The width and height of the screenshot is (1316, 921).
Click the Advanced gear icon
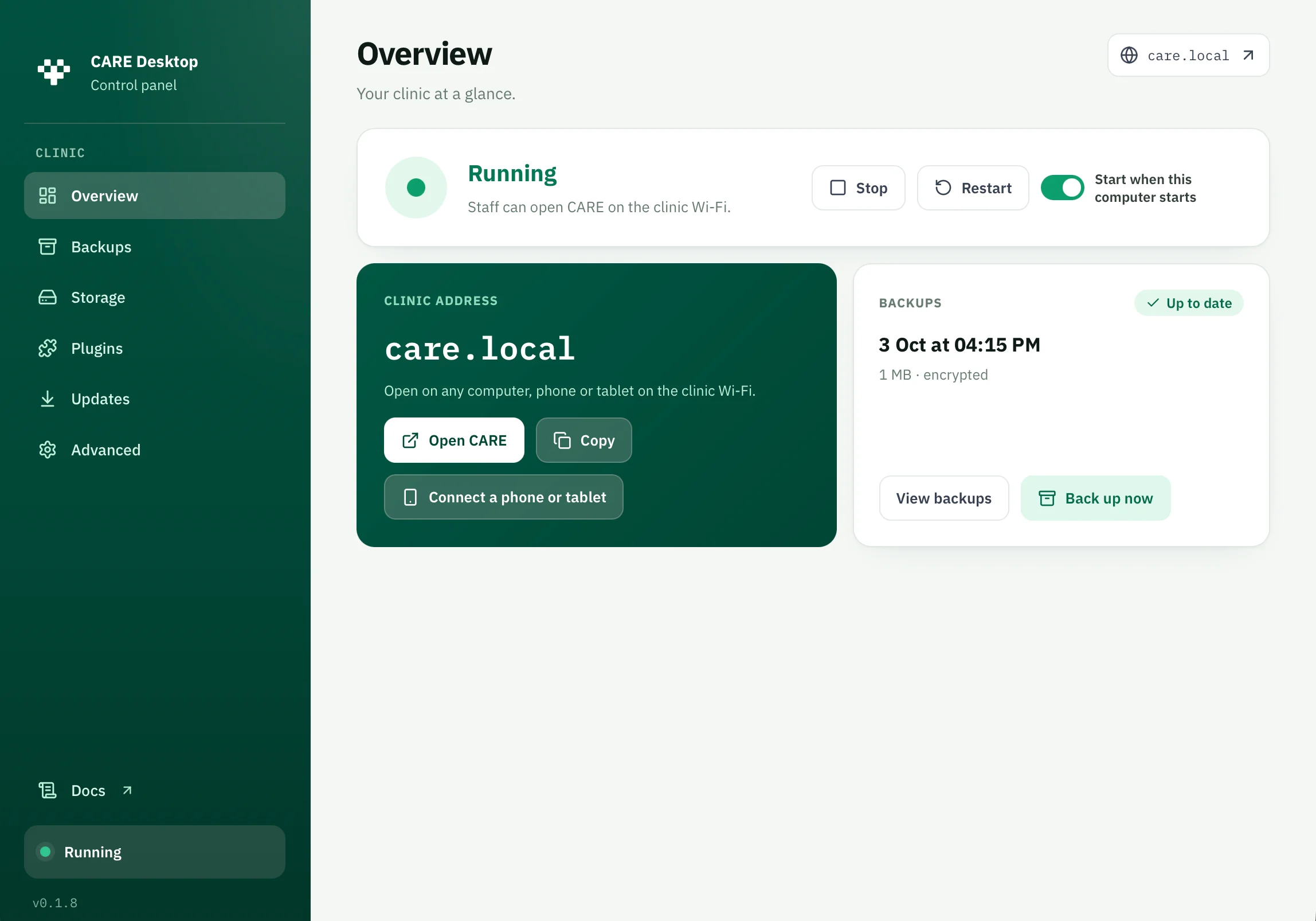(x=48, y=450)
